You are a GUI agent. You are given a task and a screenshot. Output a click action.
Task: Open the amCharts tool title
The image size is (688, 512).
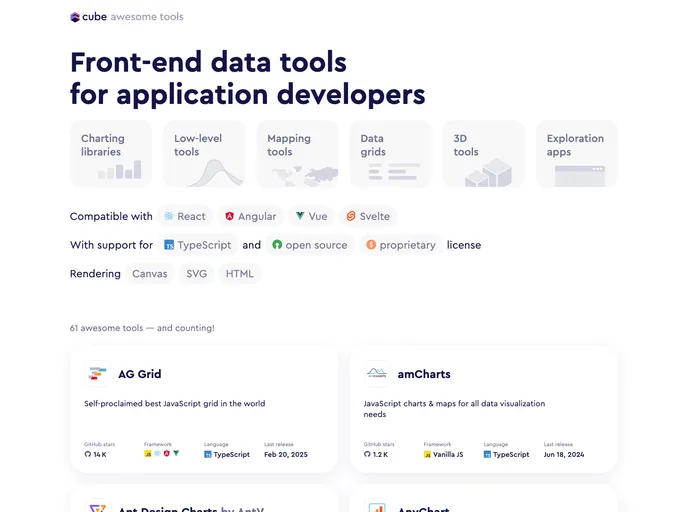(424, 374)
